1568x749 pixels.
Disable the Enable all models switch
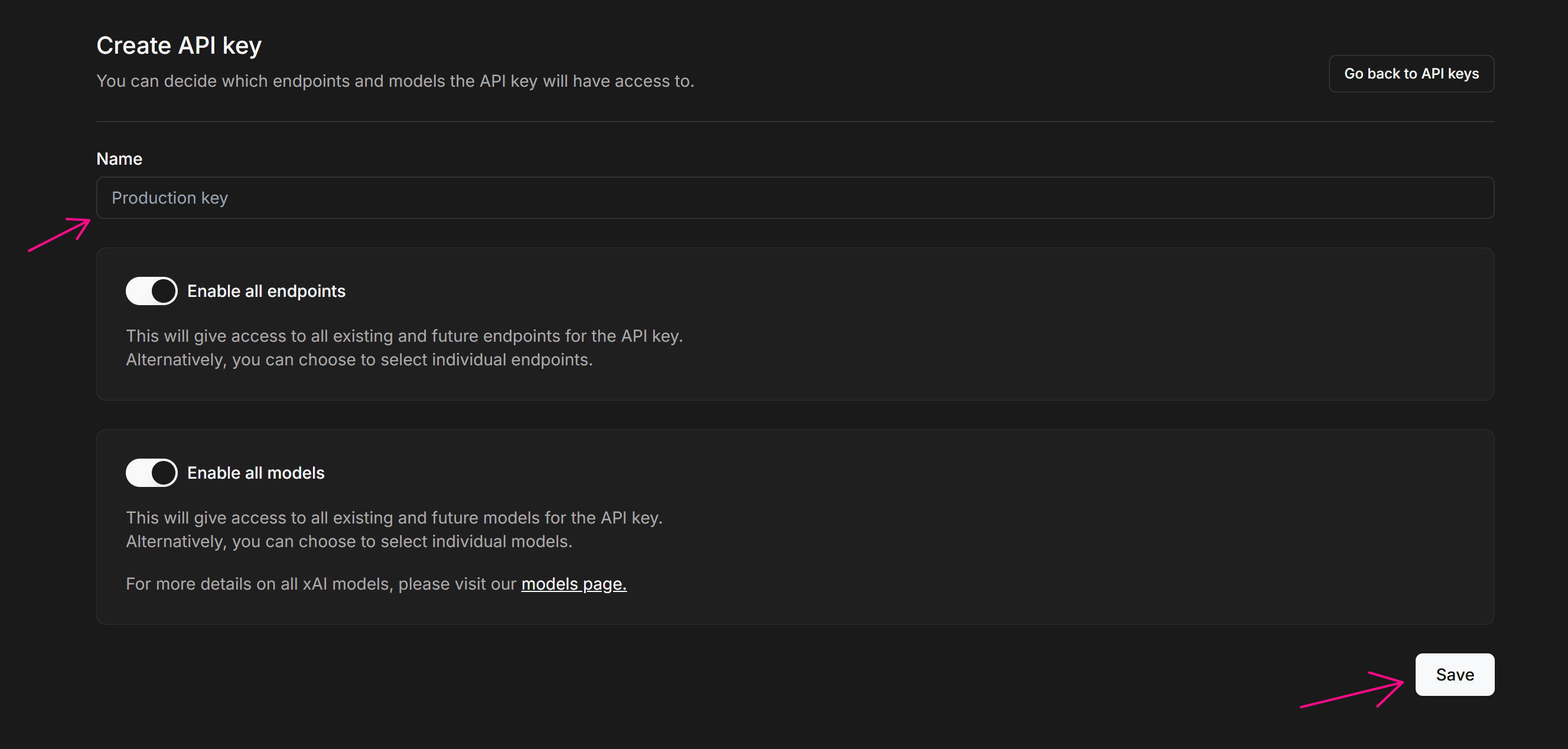[x=152, y=473]
